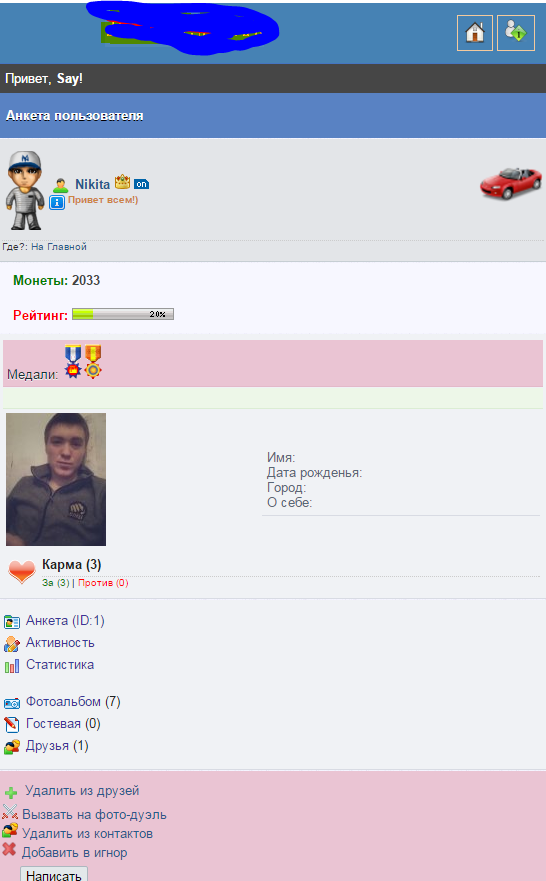Image resolution: width=546 pixels, height=881 pixels.
Task: Open the Статистика page
Action: [60, 664]
